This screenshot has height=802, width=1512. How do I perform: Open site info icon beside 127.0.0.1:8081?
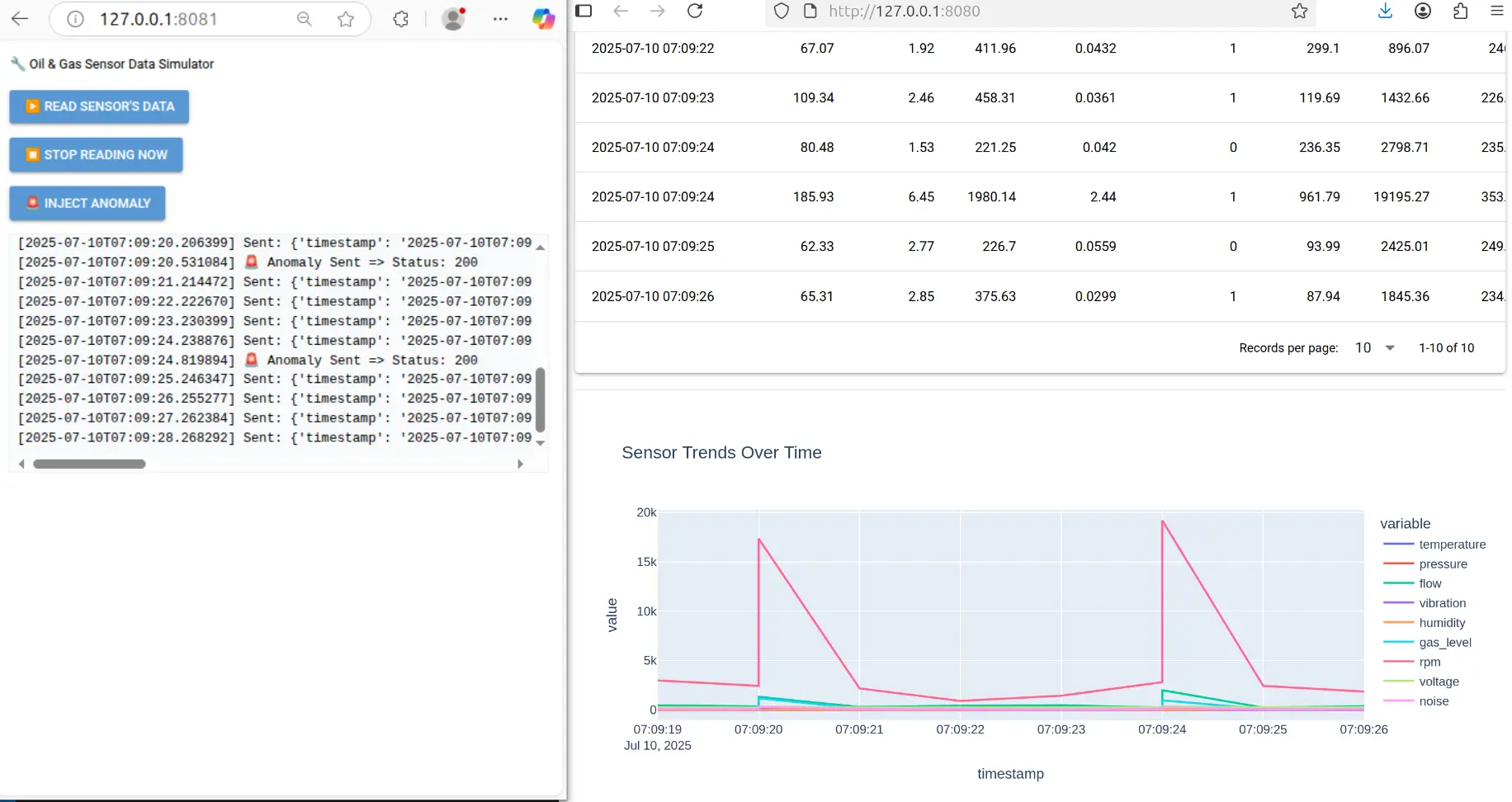[75, 19]
